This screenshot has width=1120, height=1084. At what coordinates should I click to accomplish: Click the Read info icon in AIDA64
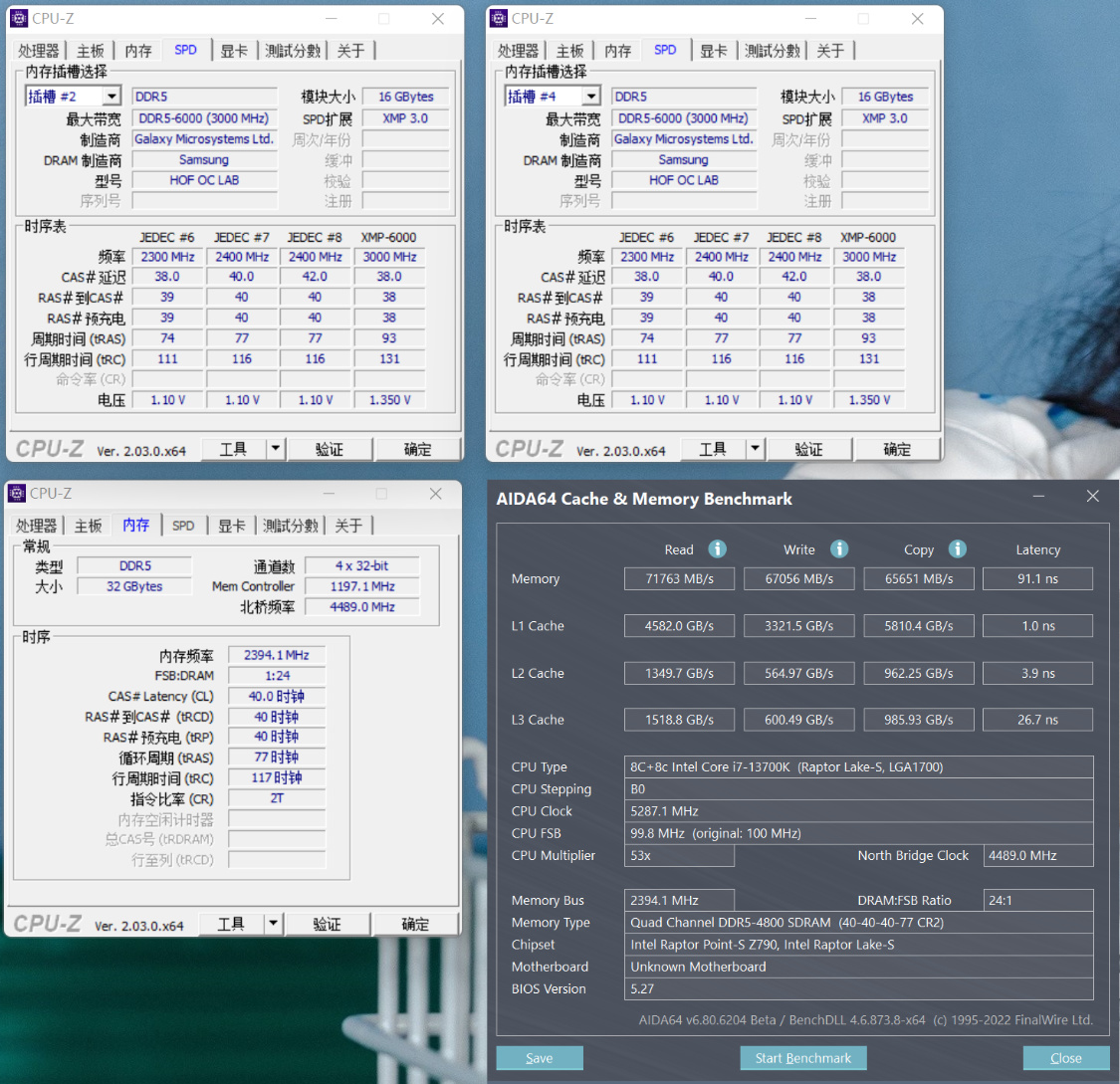(x=717, y=548)
